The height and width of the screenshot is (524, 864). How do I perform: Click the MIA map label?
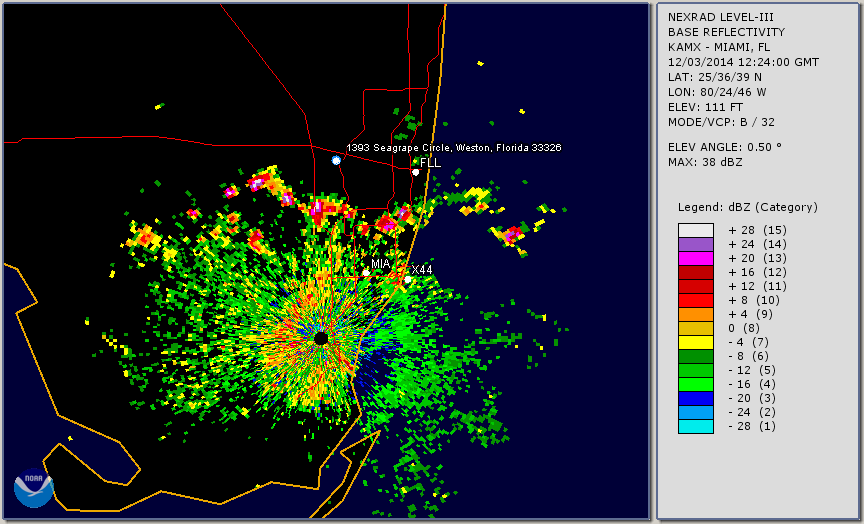tap(381, 264)
